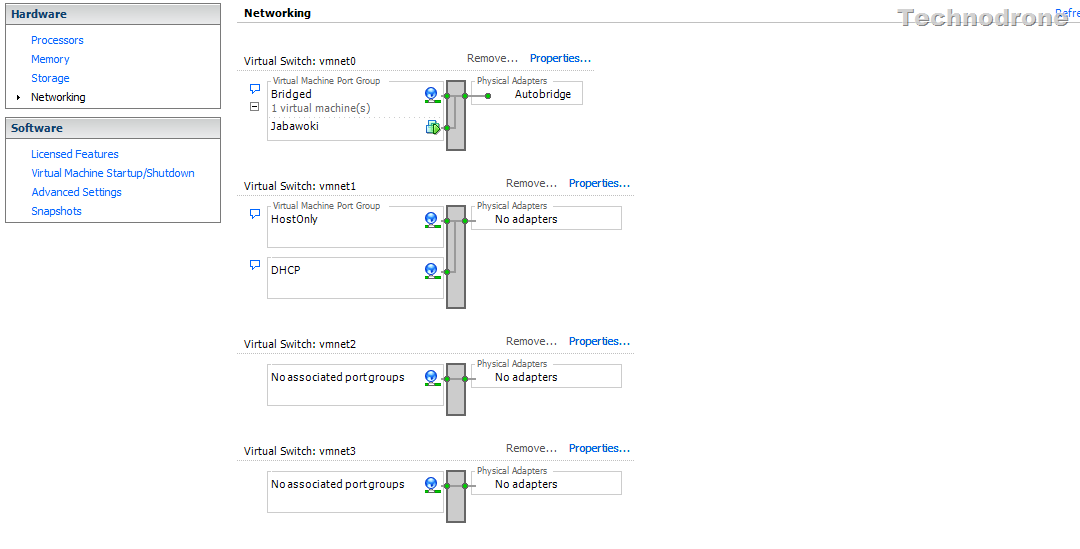Click the vmnet0 switch block graphic
This screenshot has width=1080, height=549.
pyautogui.click(x=456, y=115)
